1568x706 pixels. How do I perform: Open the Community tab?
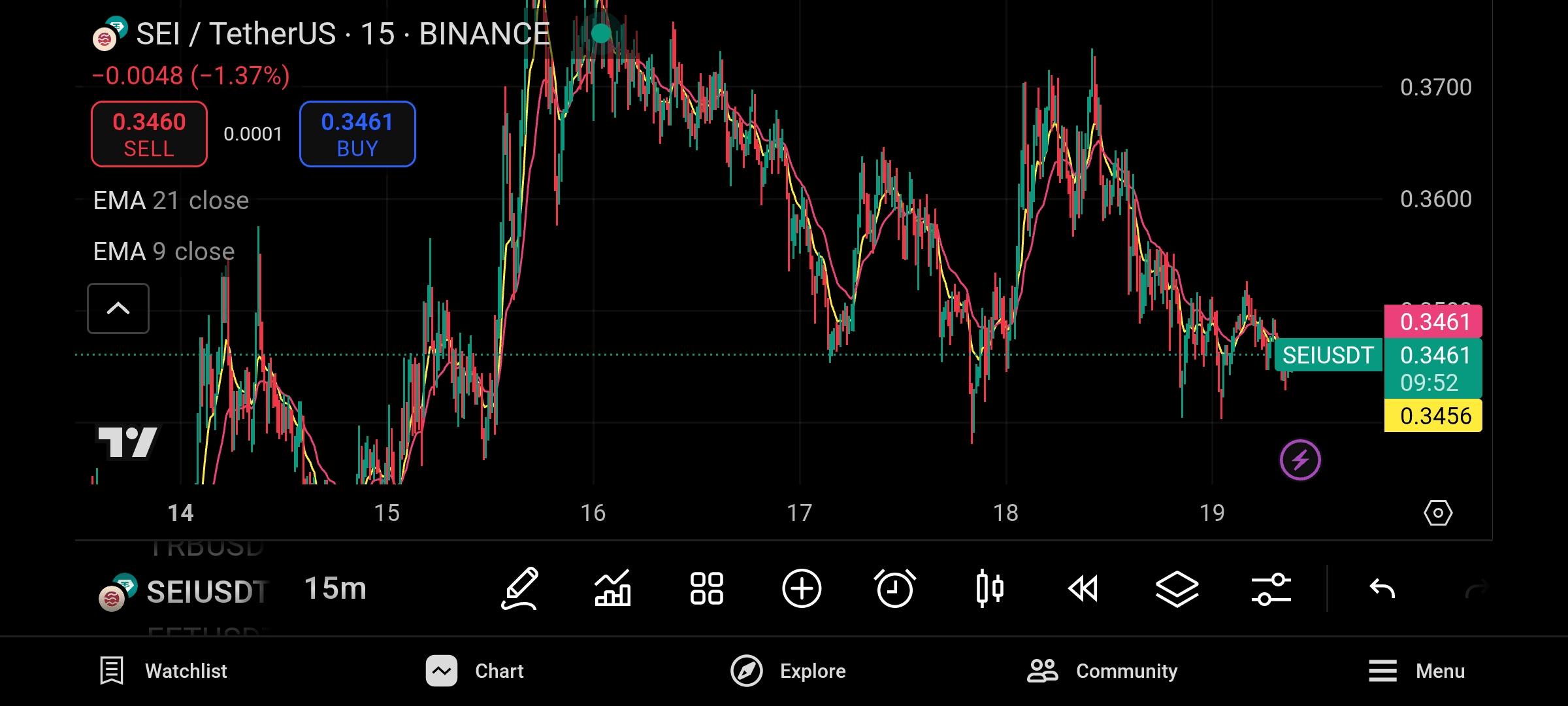coord(1102,671)
